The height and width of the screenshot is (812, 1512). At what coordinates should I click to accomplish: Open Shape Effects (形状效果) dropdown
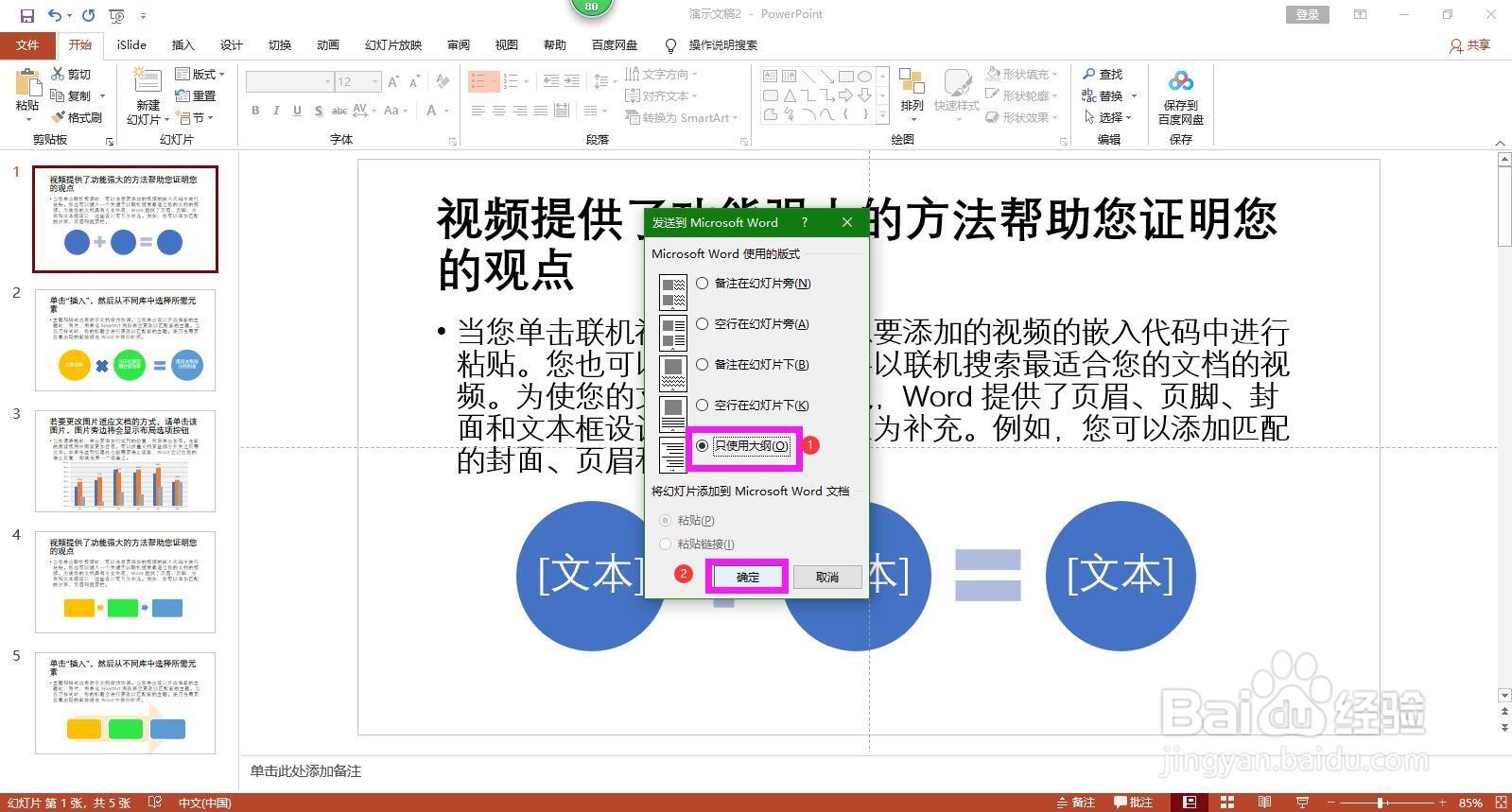click(x=1022, y=117)
